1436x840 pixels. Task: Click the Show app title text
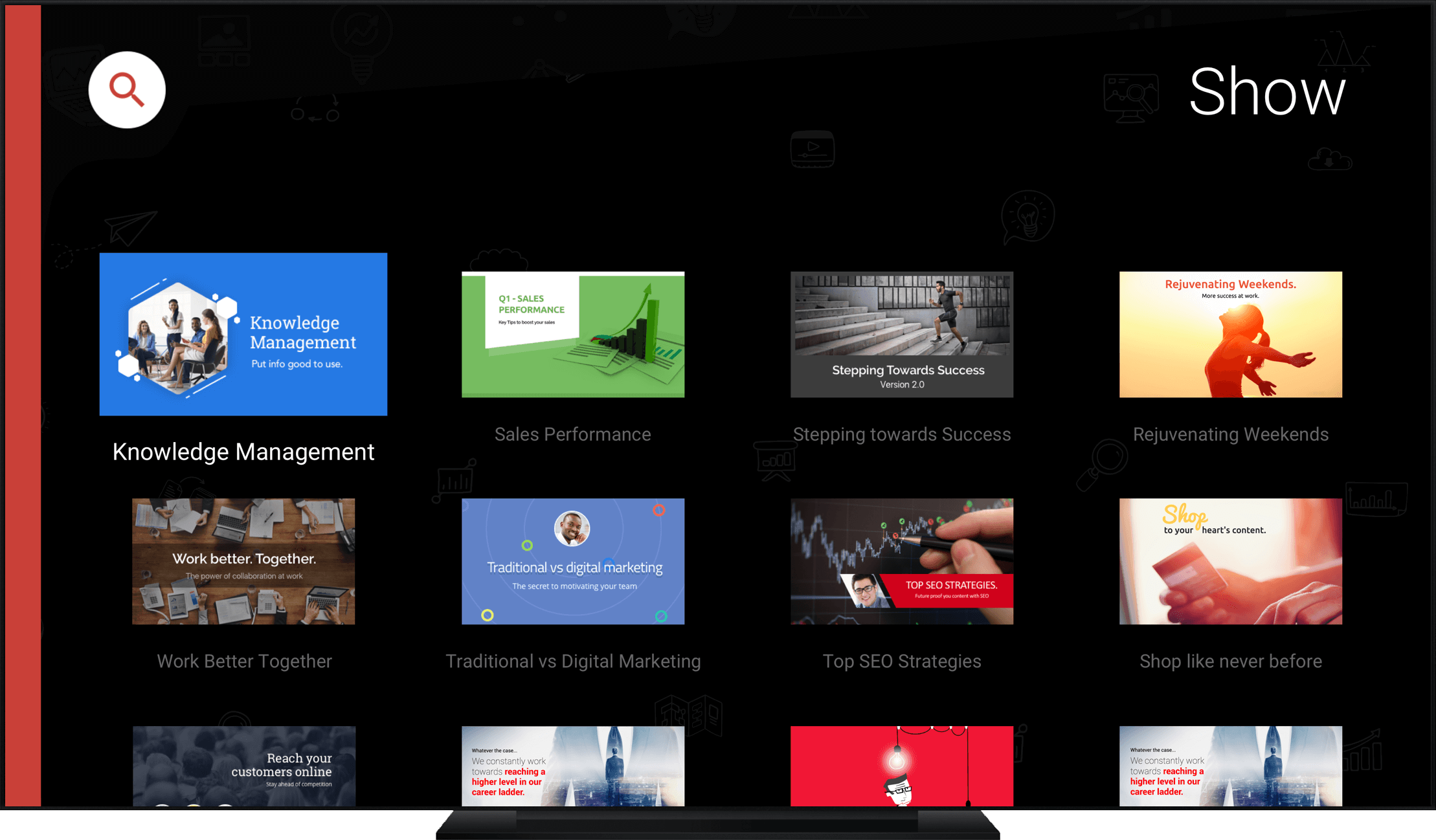click(1267, 93)
